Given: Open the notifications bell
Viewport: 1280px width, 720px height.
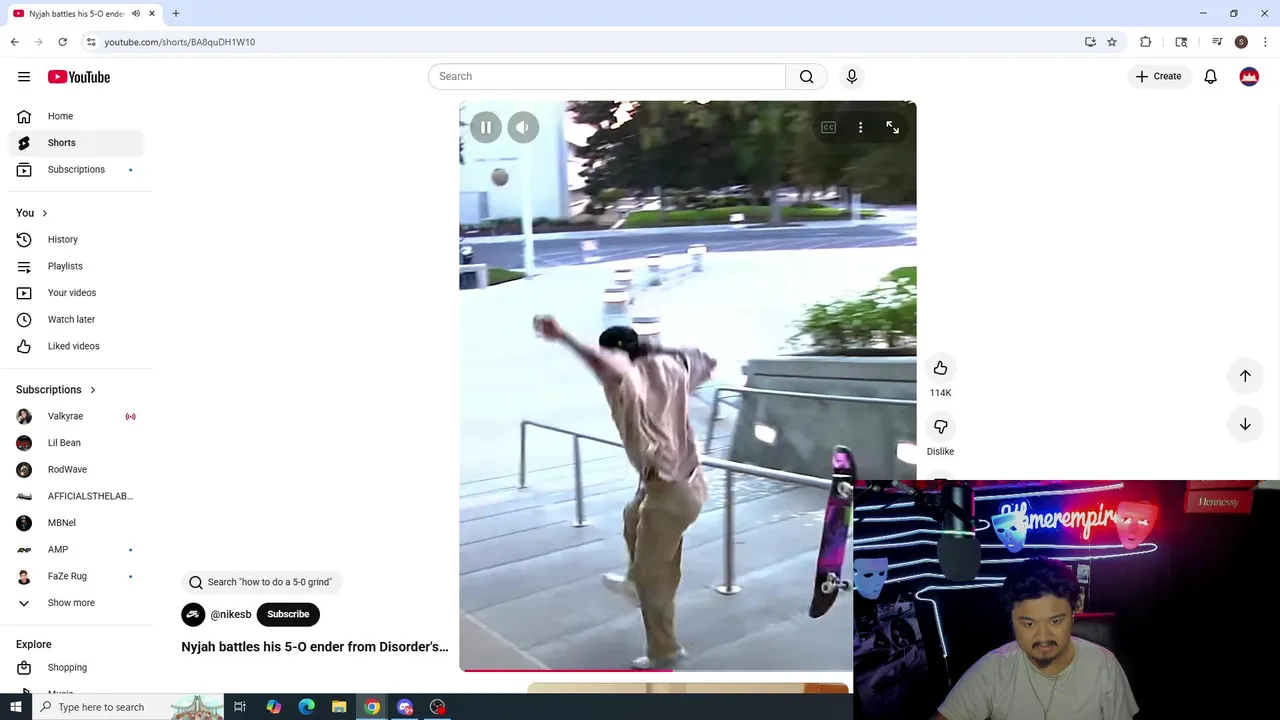Looking at the screenshot, I should (x=1210, y=76).
